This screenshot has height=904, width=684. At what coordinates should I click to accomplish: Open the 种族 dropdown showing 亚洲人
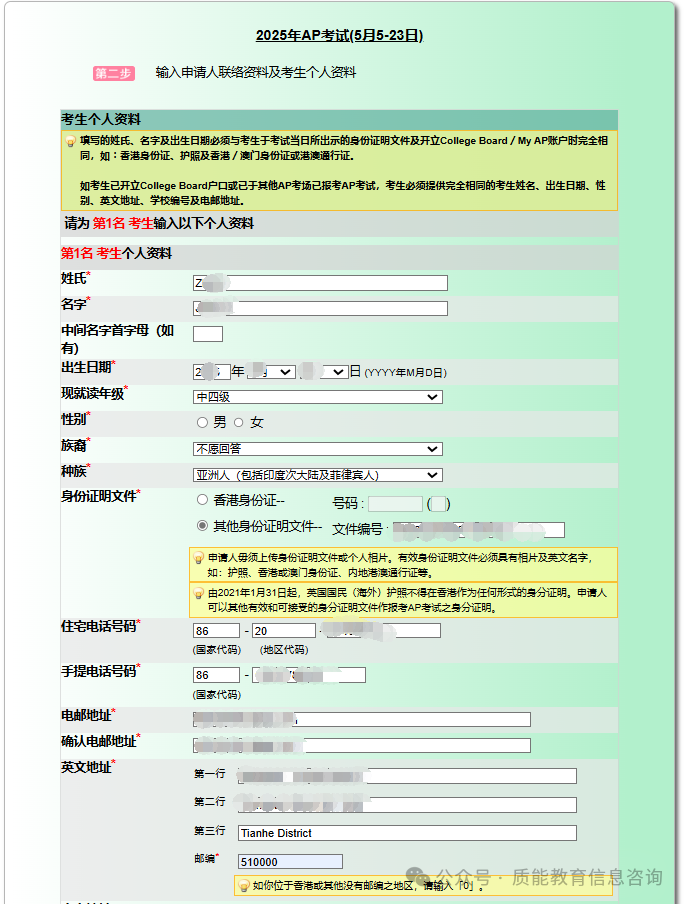[318, 475]
